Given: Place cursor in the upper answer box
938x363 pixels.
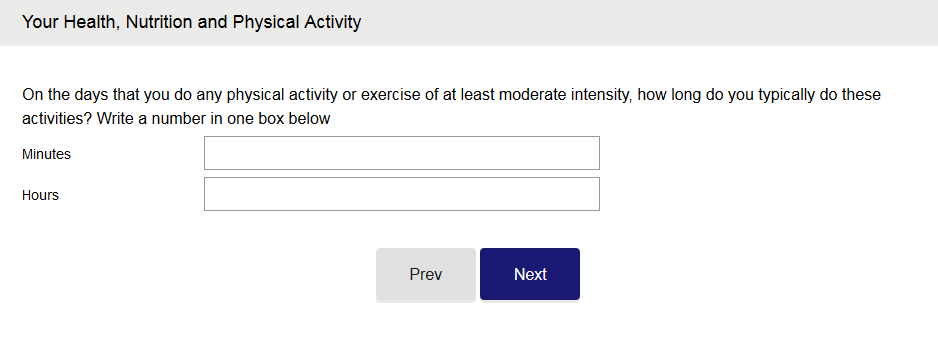Looking at the screenshot, I should pos(401,153).
